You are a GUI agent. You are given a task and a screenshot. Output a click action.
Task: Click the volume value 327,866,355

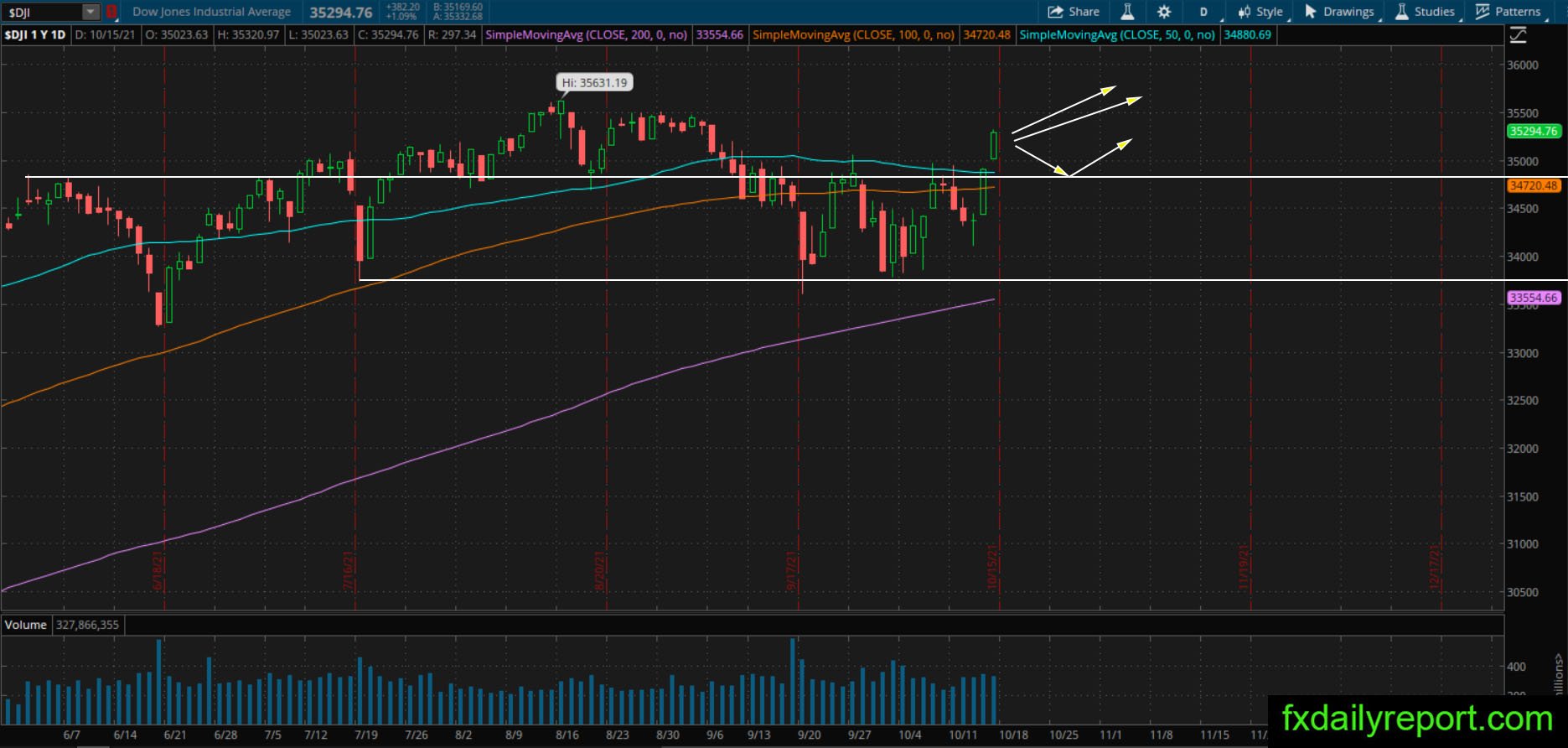point(88,625)
